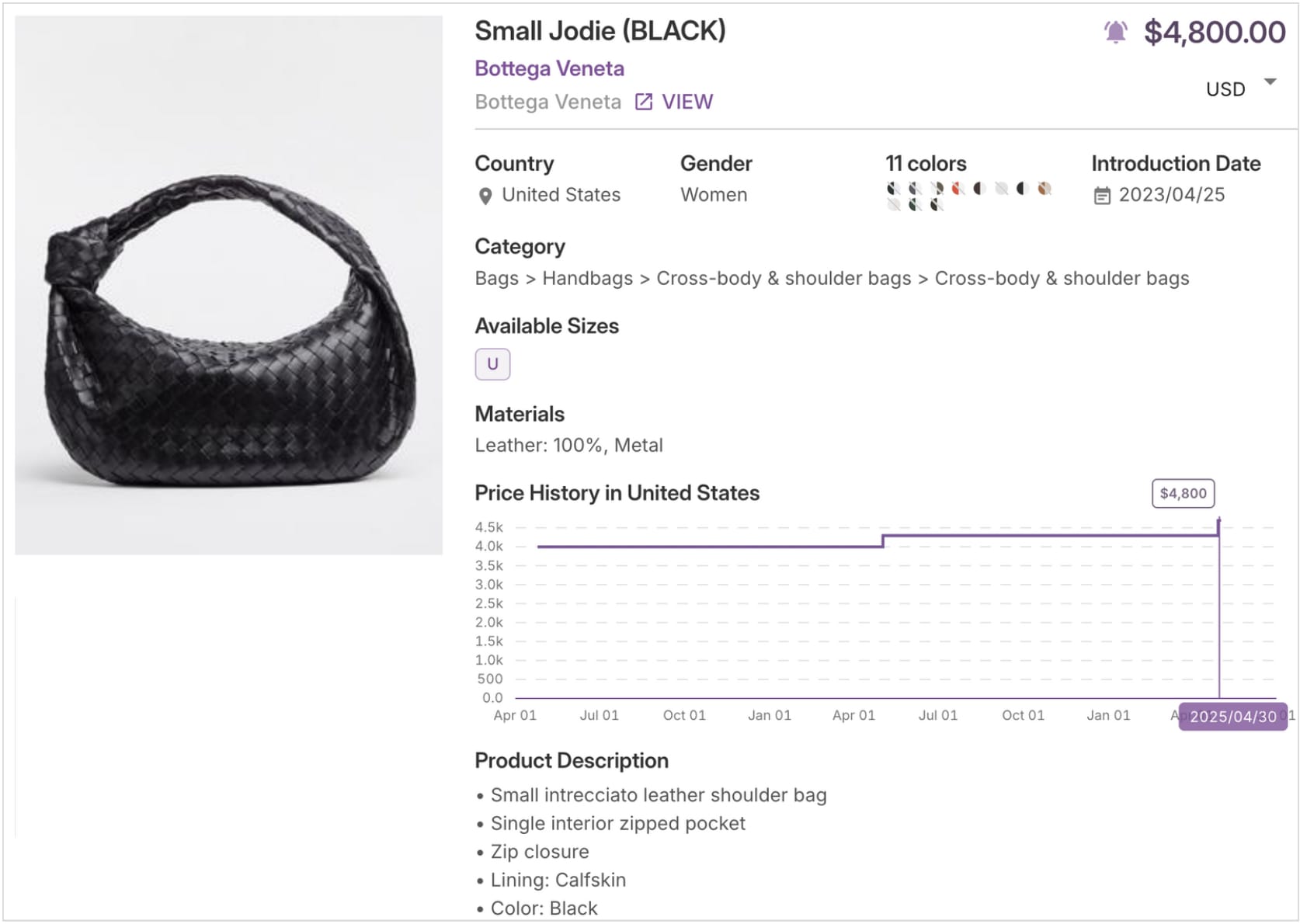Open the Bags breadcrumb link

coord(496,278)
